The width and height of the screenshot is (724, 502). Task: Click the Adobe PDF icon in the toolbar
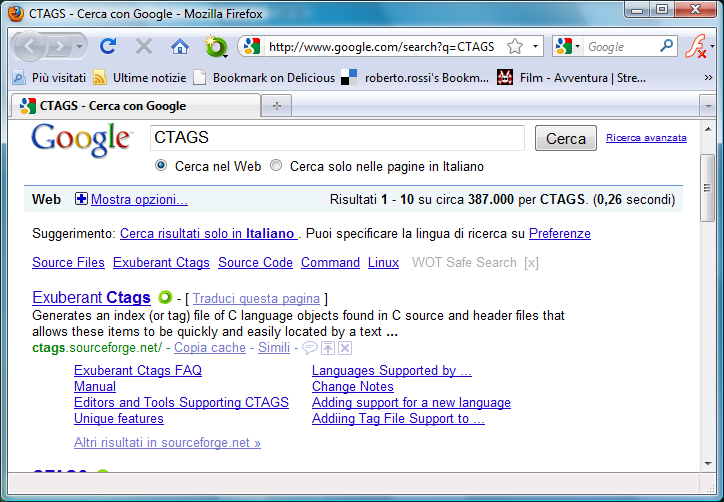pyautogui.click(x=695, y=46)
